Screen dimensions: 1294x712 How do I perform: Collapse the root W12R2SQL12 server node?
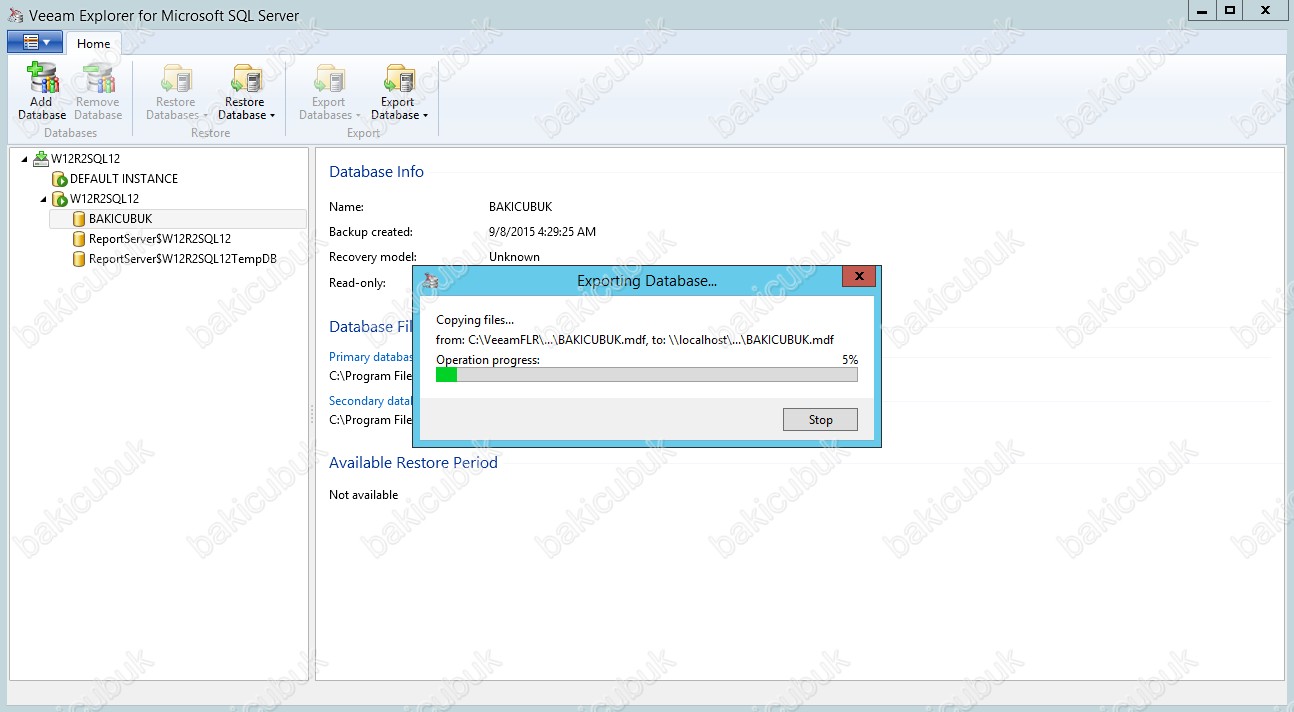[24, 159]
